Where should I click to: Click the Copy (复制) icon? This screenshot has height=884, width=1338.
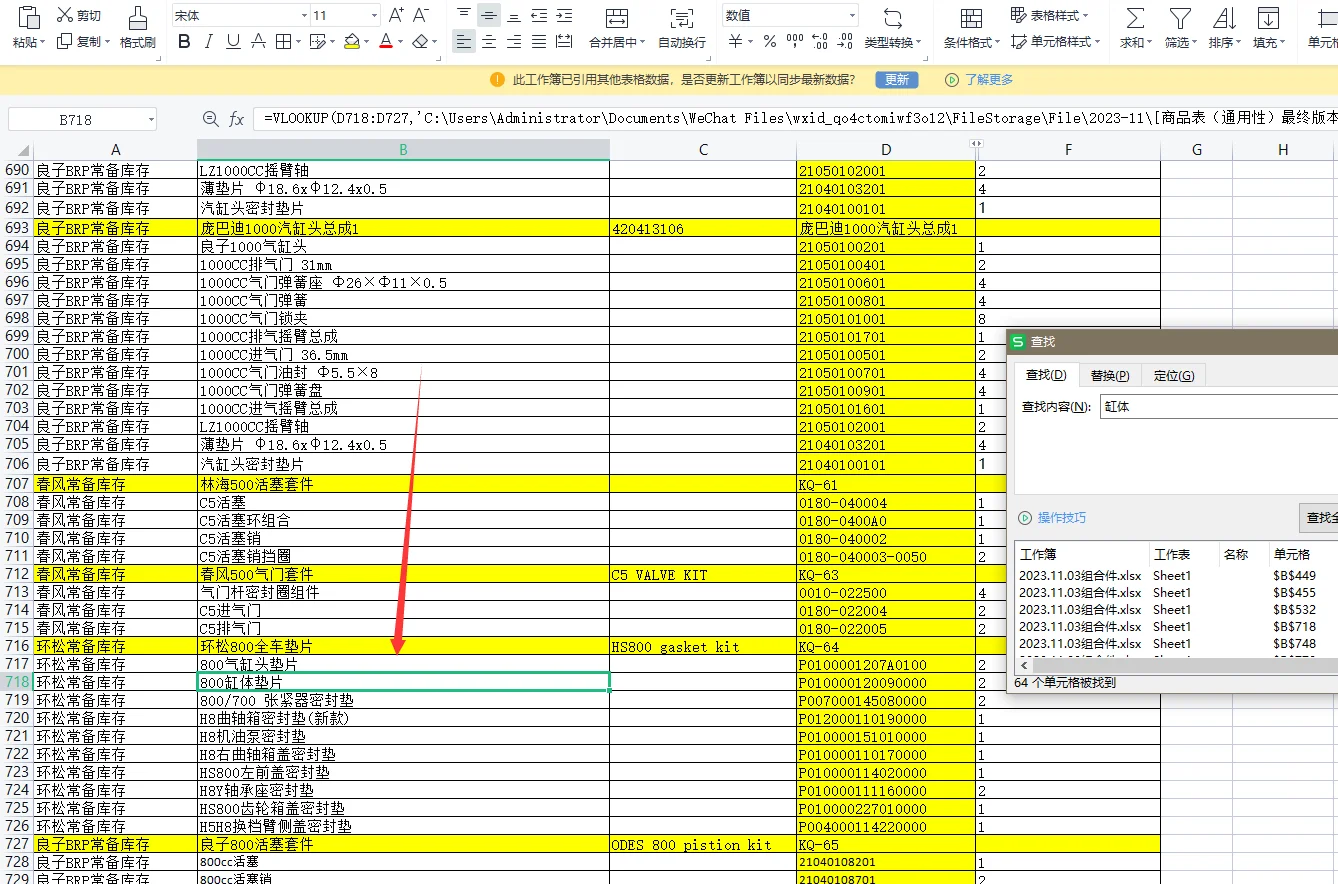[x=65, y=41]
